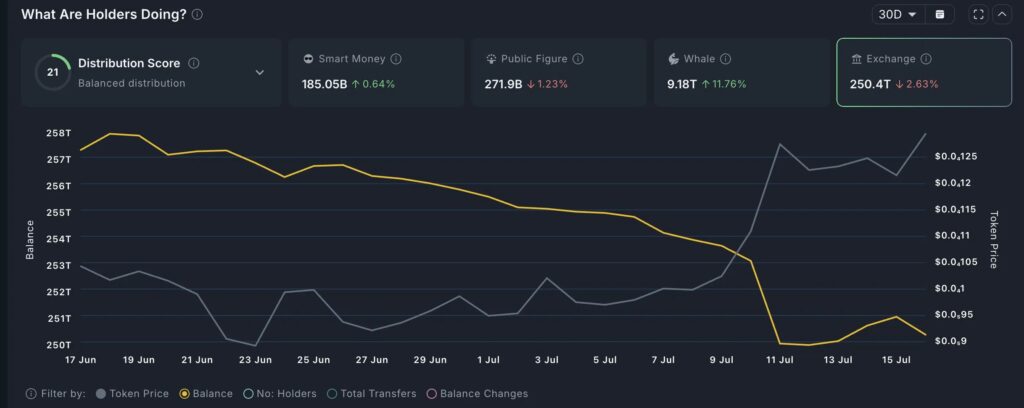The image size is (1024, 408).
Task: Click the distribution score 21 progress ring
Action: click(x=52, y=72)
